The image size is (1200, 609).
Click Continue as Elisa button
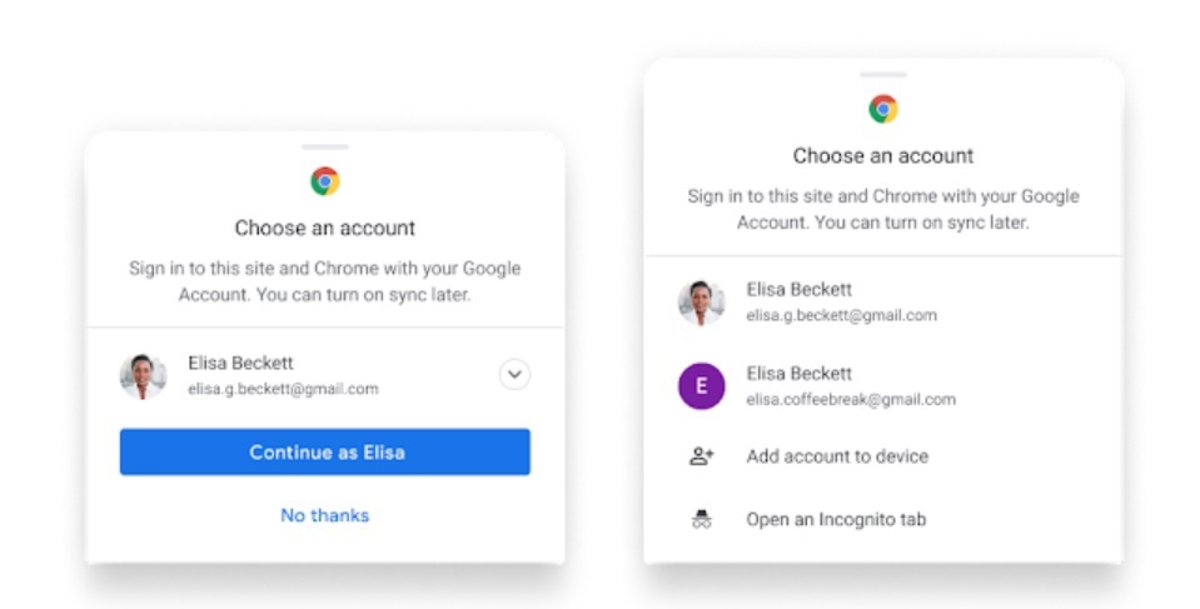[x=325, y=452]
